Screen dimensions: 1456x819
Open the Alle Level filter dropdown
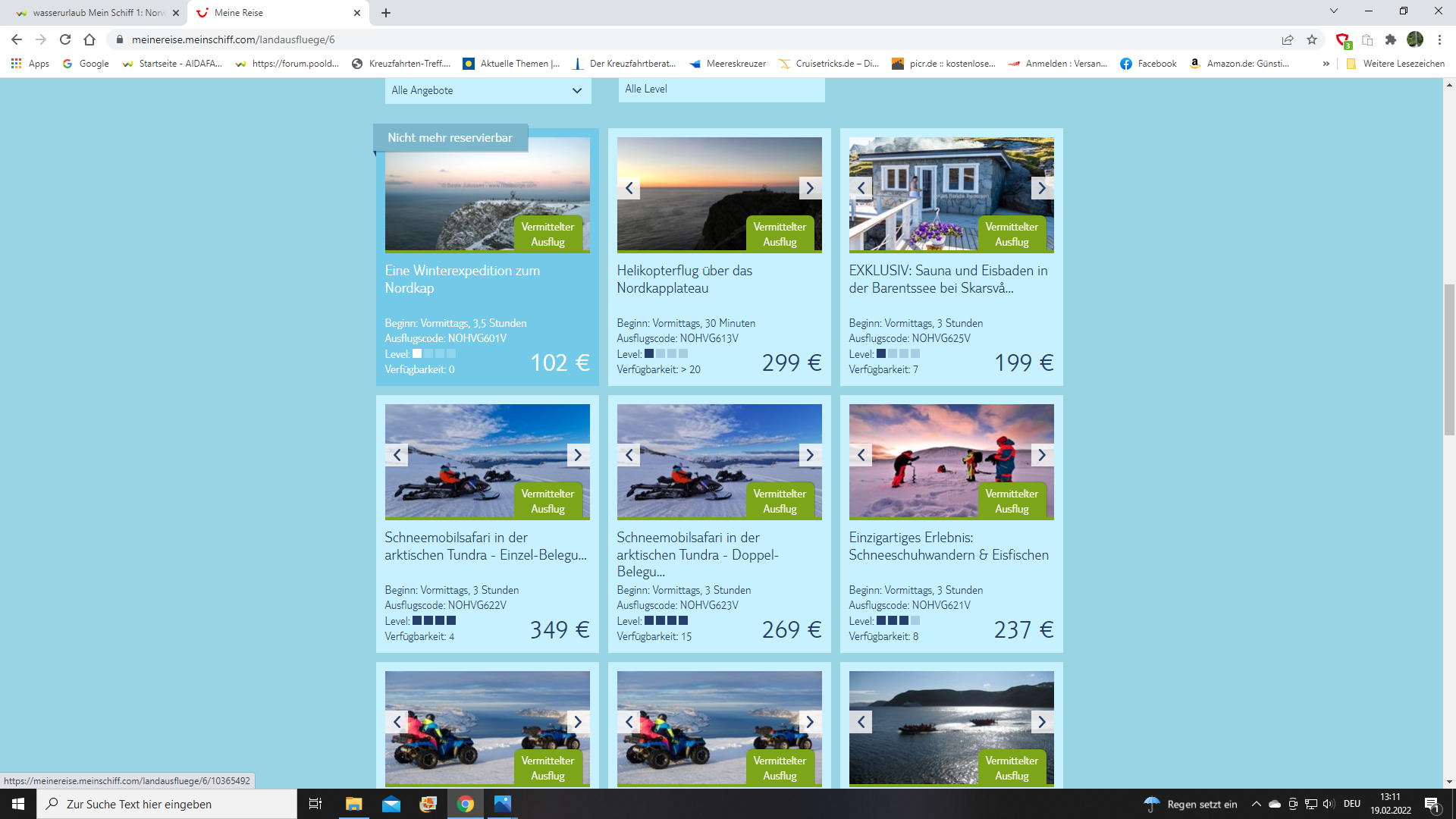[x=721, y=89]
